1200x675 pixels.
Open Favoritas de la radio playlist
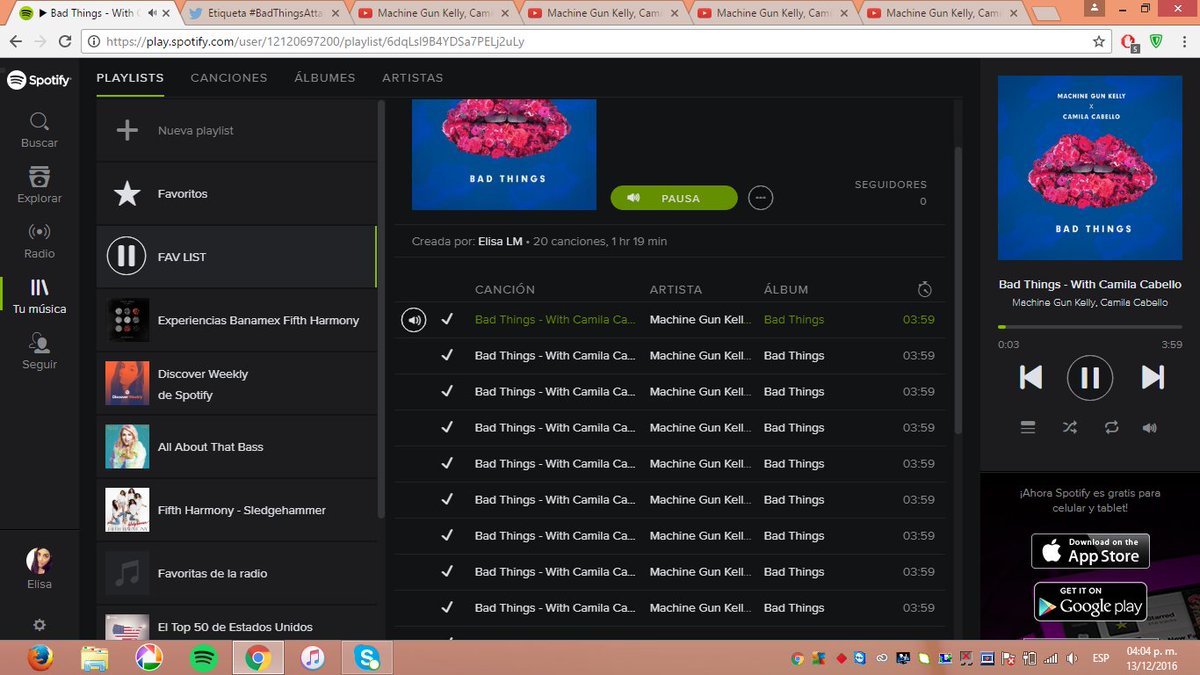point(237,573)
